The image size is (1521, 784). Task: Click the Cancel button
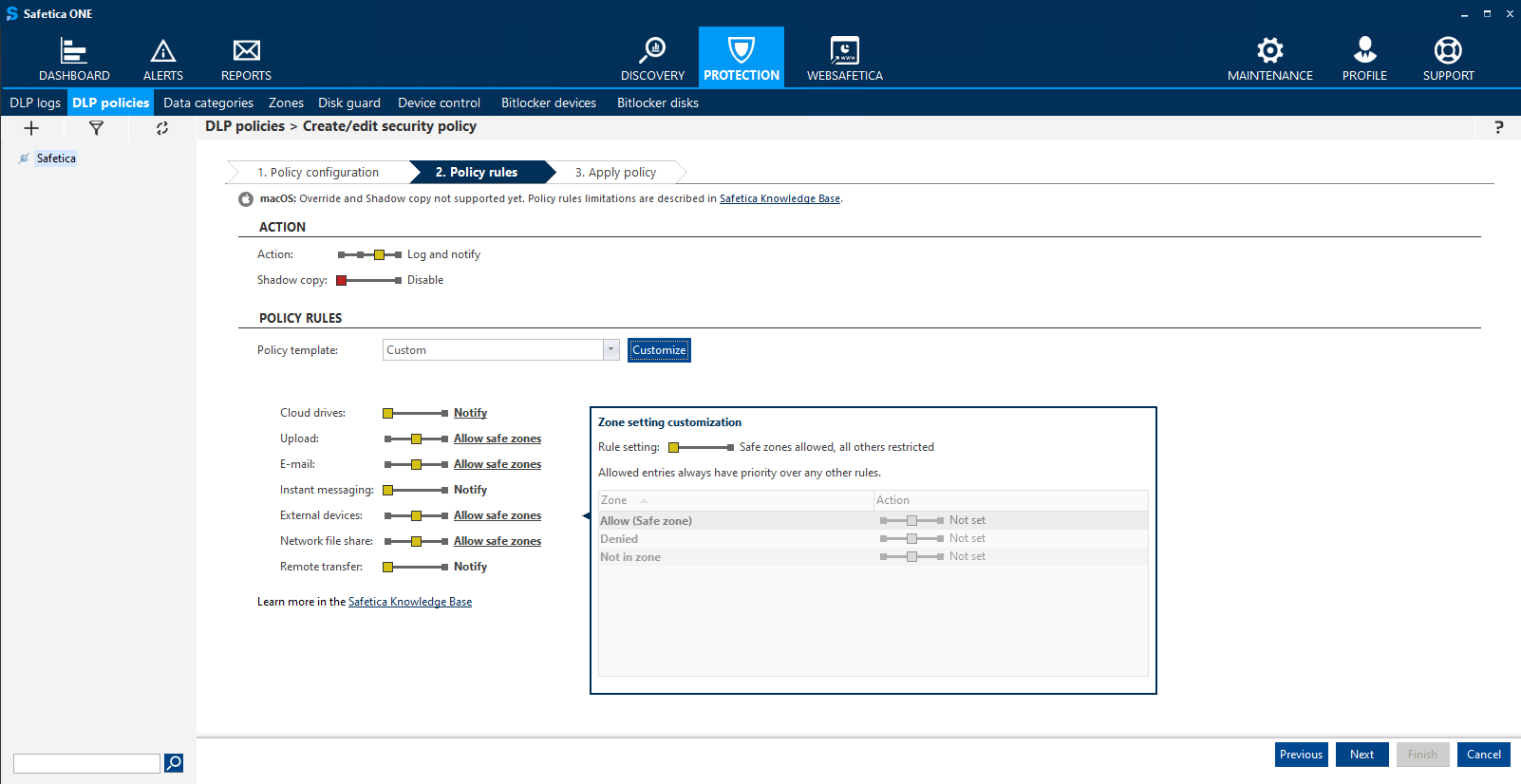pos(1483,755)
